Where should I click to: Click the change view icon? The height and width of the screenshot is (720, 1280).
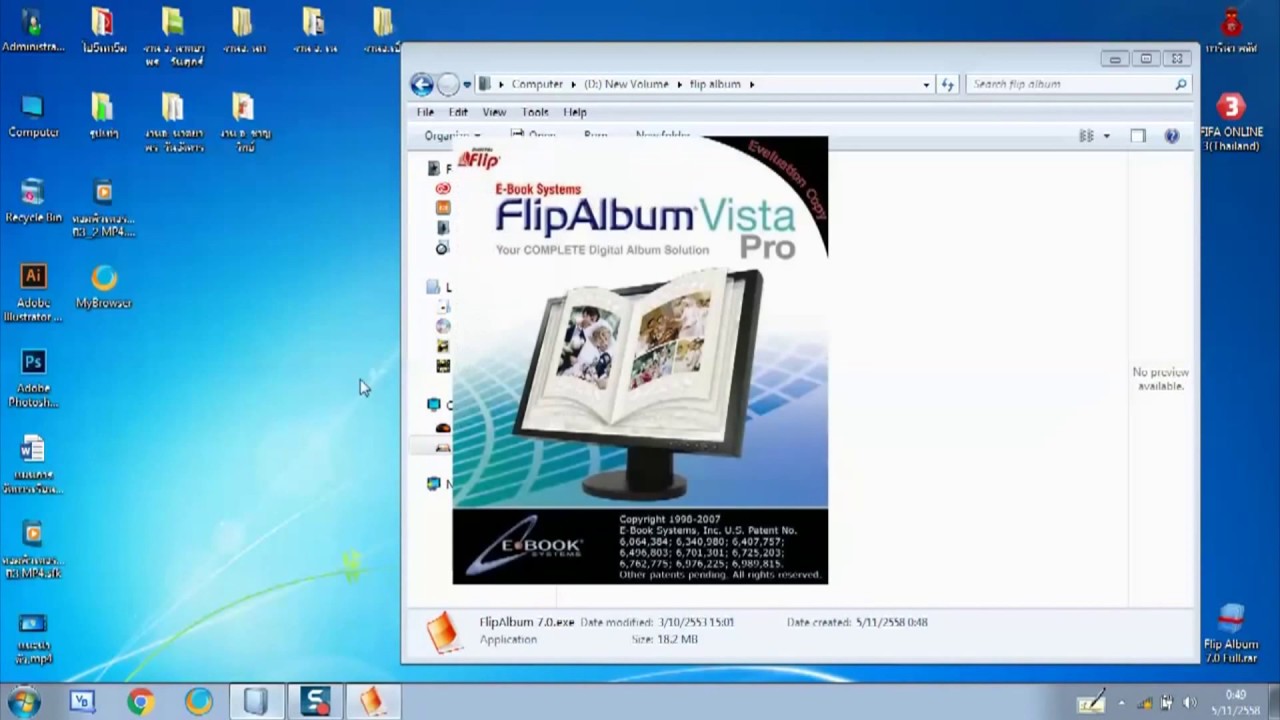point(1086,136)
